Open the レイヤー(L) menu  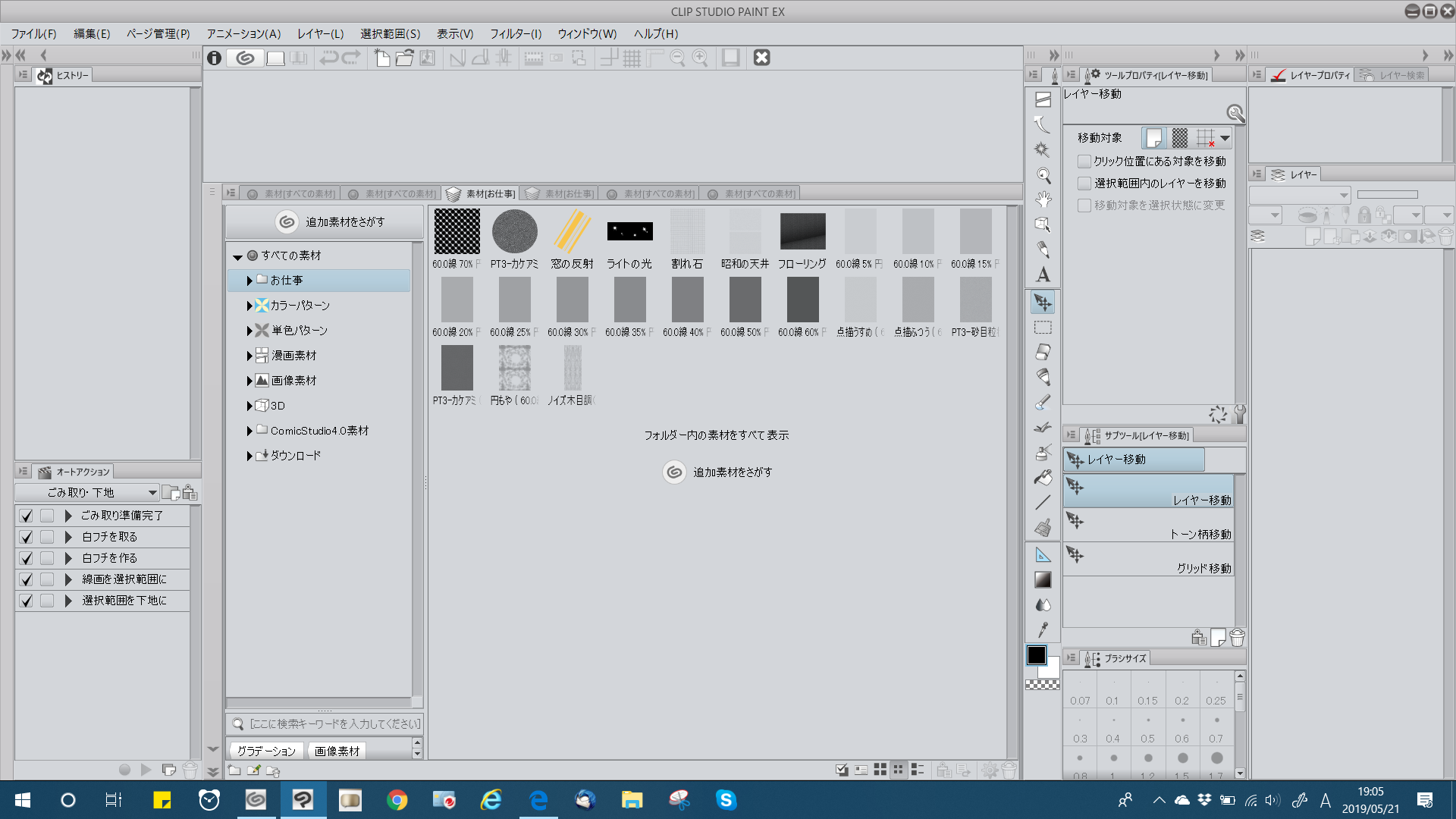click(321, 34)
